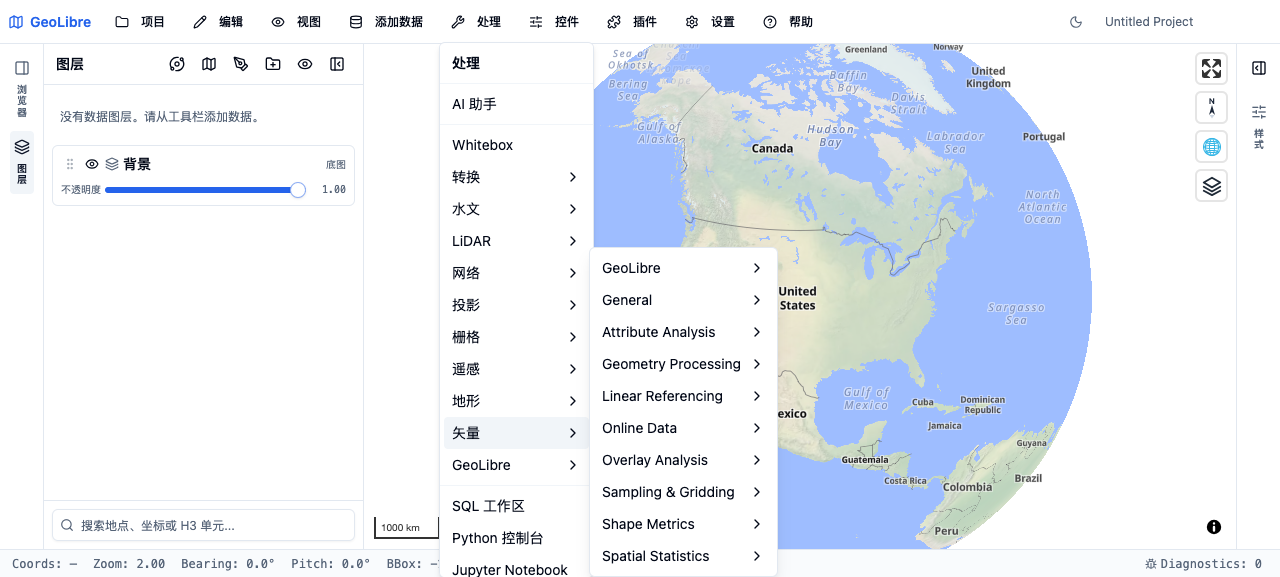Expand the 栅格 submenu

pos(516,337)
